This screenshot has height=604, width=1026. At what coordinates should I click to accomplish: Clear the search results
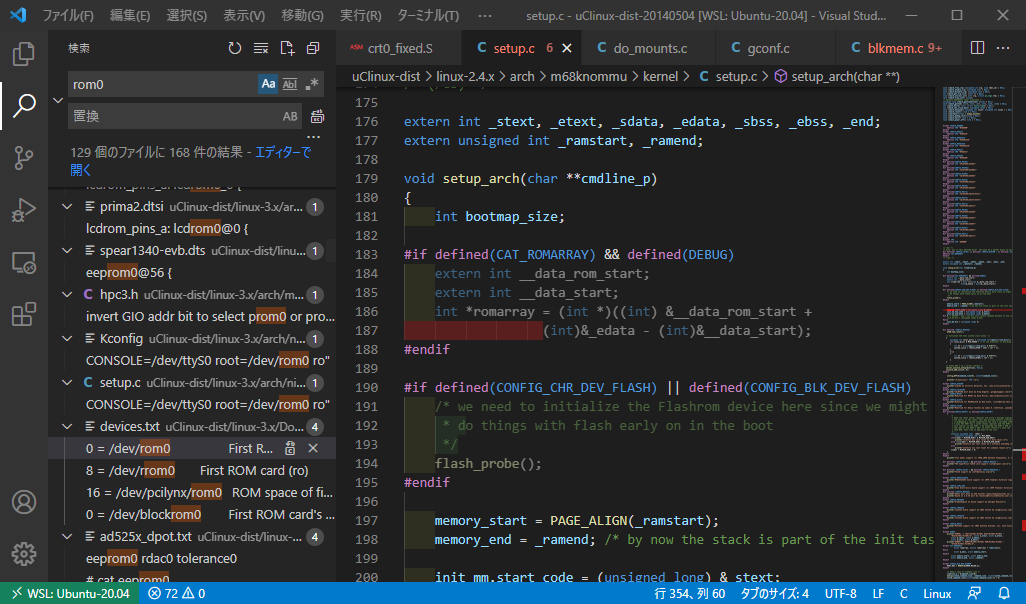coord(261,48)
